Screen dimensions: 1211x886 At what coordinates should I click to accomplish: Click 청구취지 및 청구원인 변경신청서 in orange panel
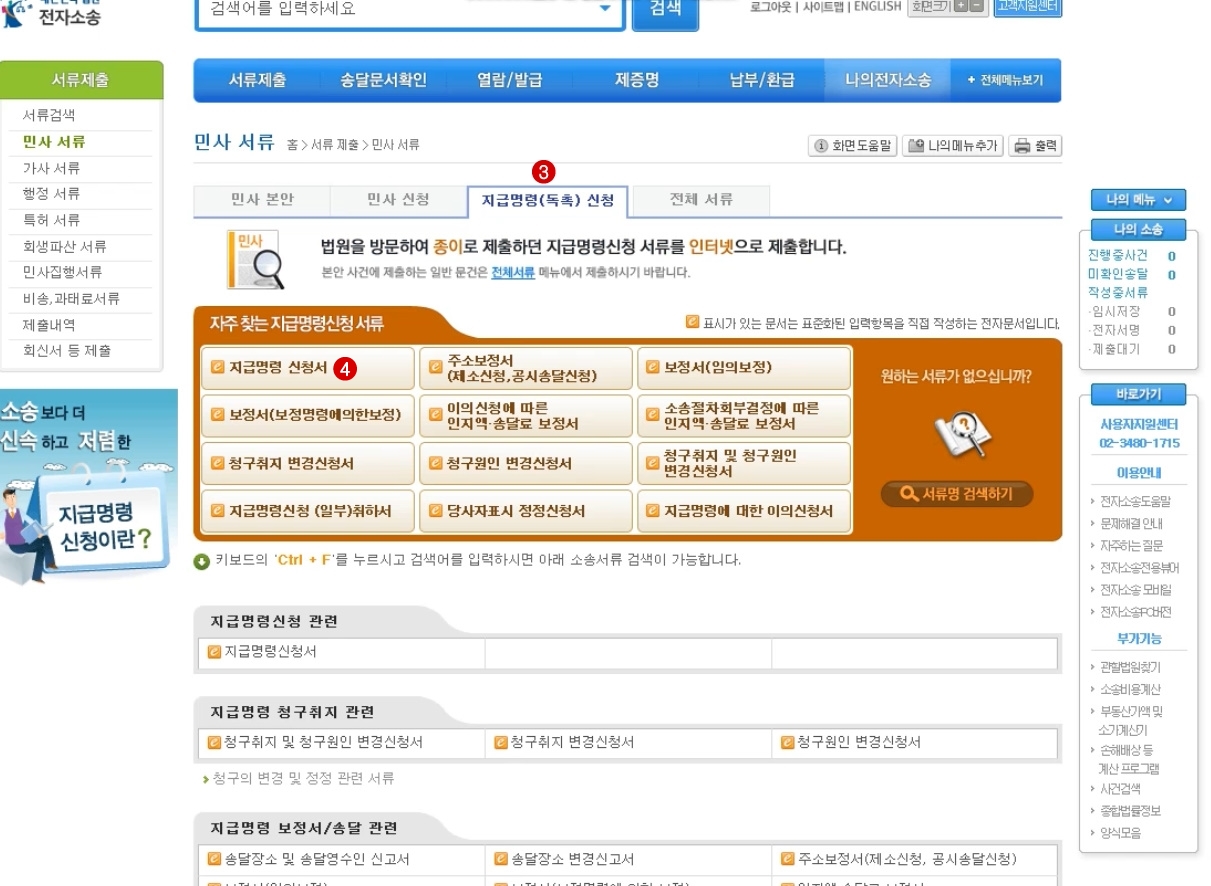pyautogui.click(x=744, y=464)
